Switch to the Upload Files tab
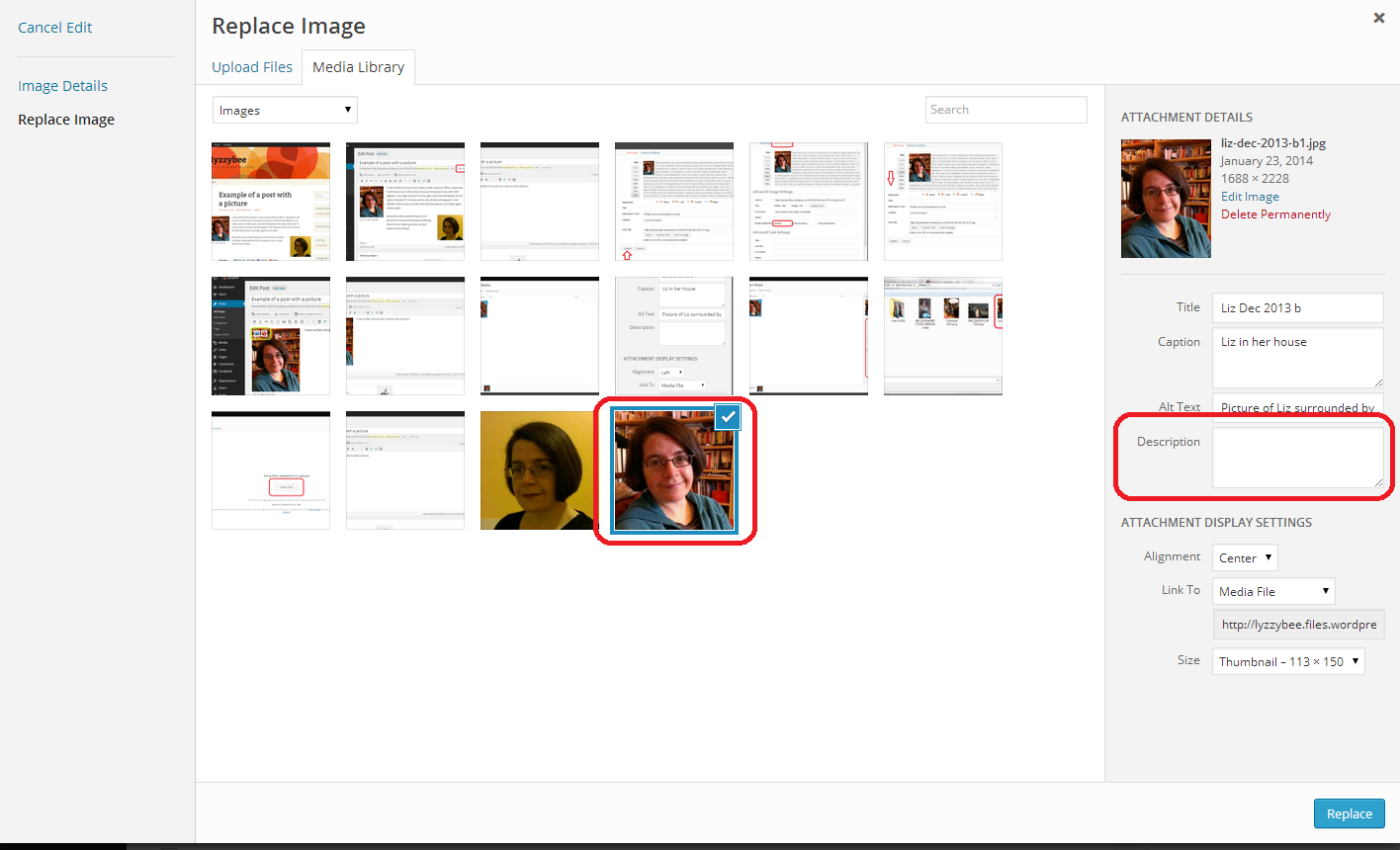This screenshot has width=1400, height=850. 252,67
